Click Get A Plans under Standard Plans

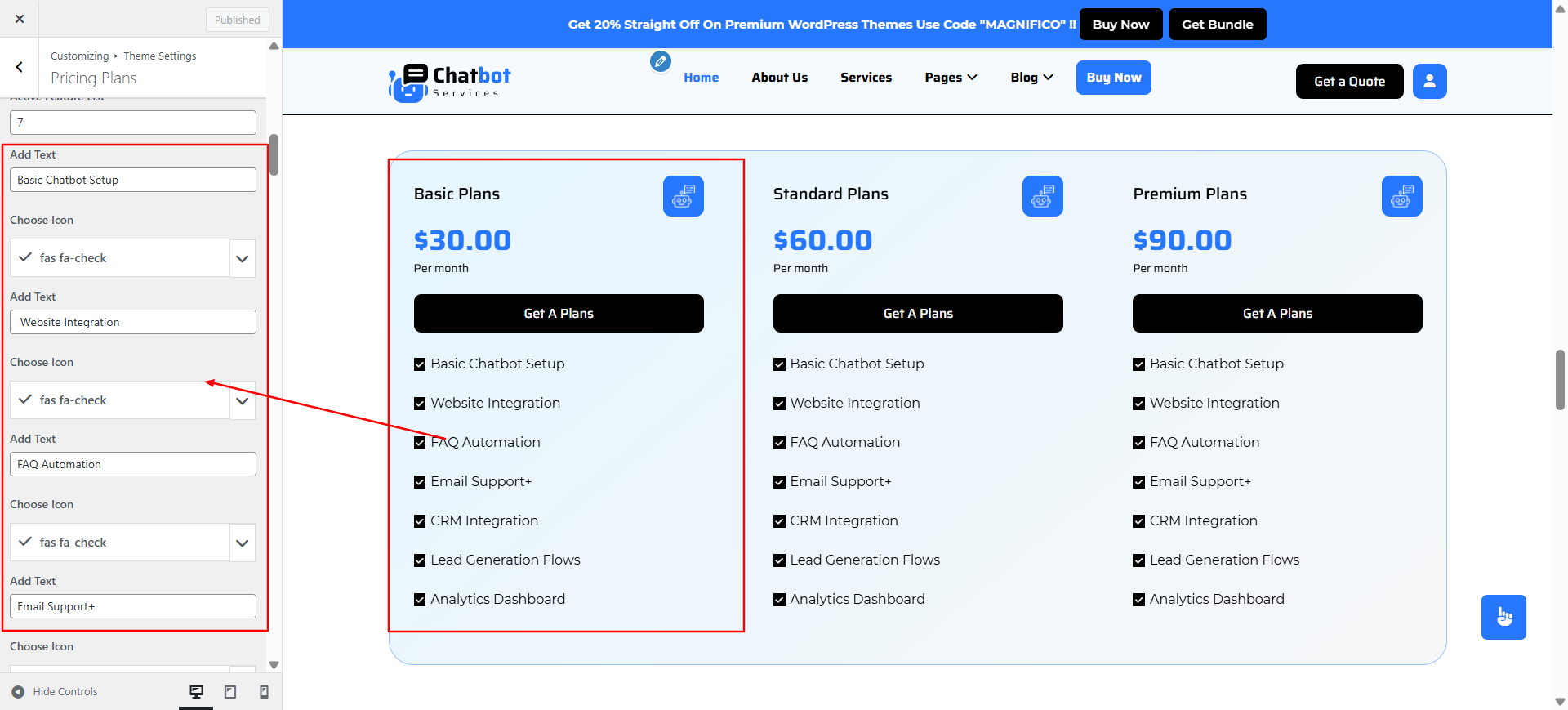(x=918, y=314)
